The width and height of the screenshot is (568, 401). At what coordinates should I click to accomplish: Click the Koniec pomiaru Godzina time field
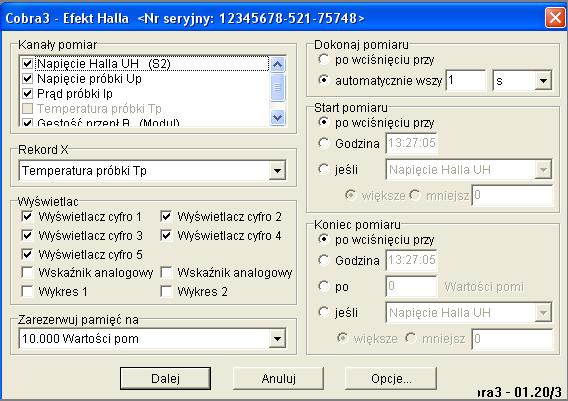412,260
